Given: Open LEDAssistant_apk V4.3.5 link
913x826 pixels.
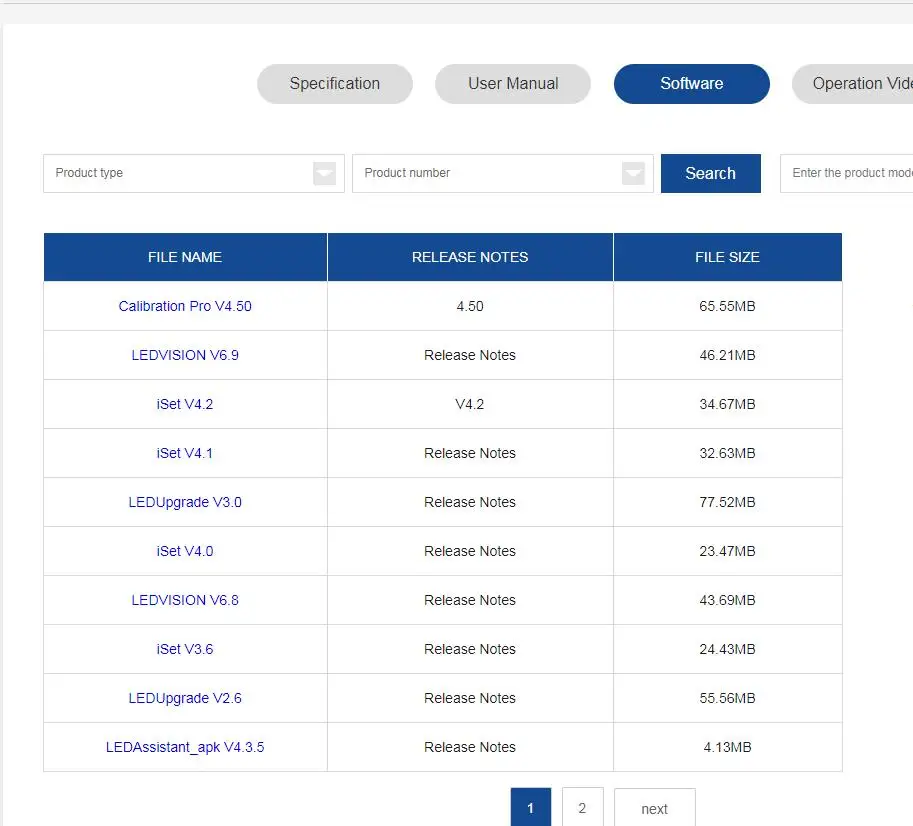Looking at the screenshot, I should point(185,747).
